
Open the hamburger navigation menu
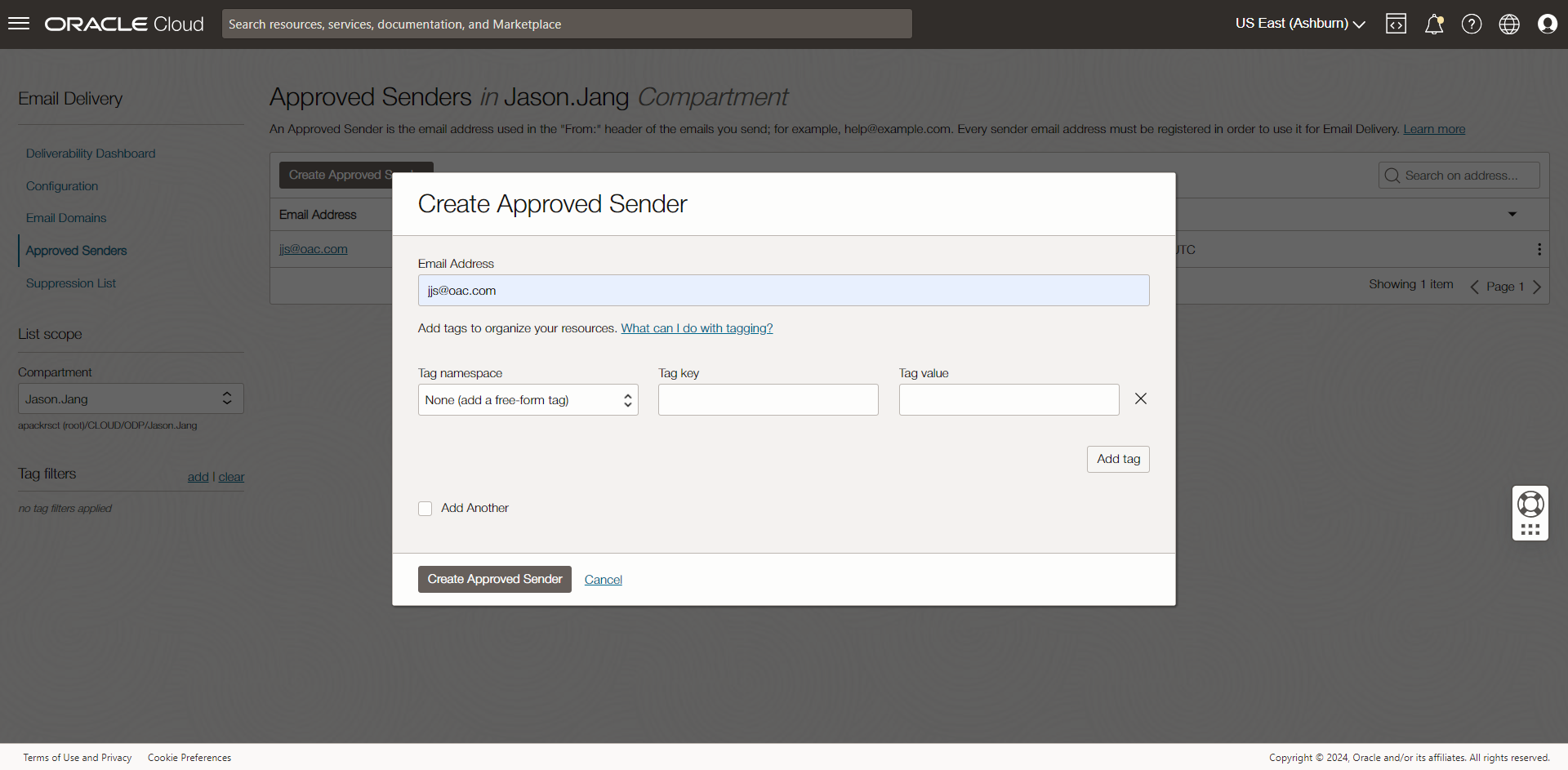tap(19, 24)
